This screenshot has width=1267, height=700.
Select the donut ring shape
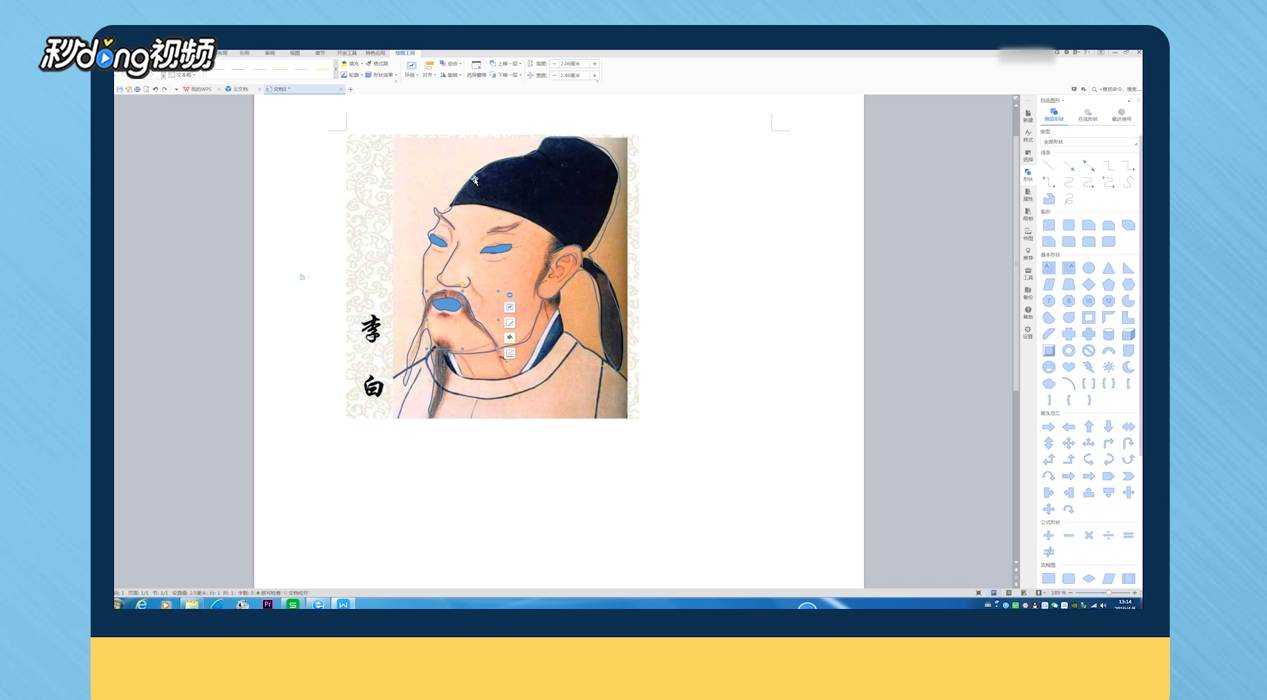tap(1068, 350)
